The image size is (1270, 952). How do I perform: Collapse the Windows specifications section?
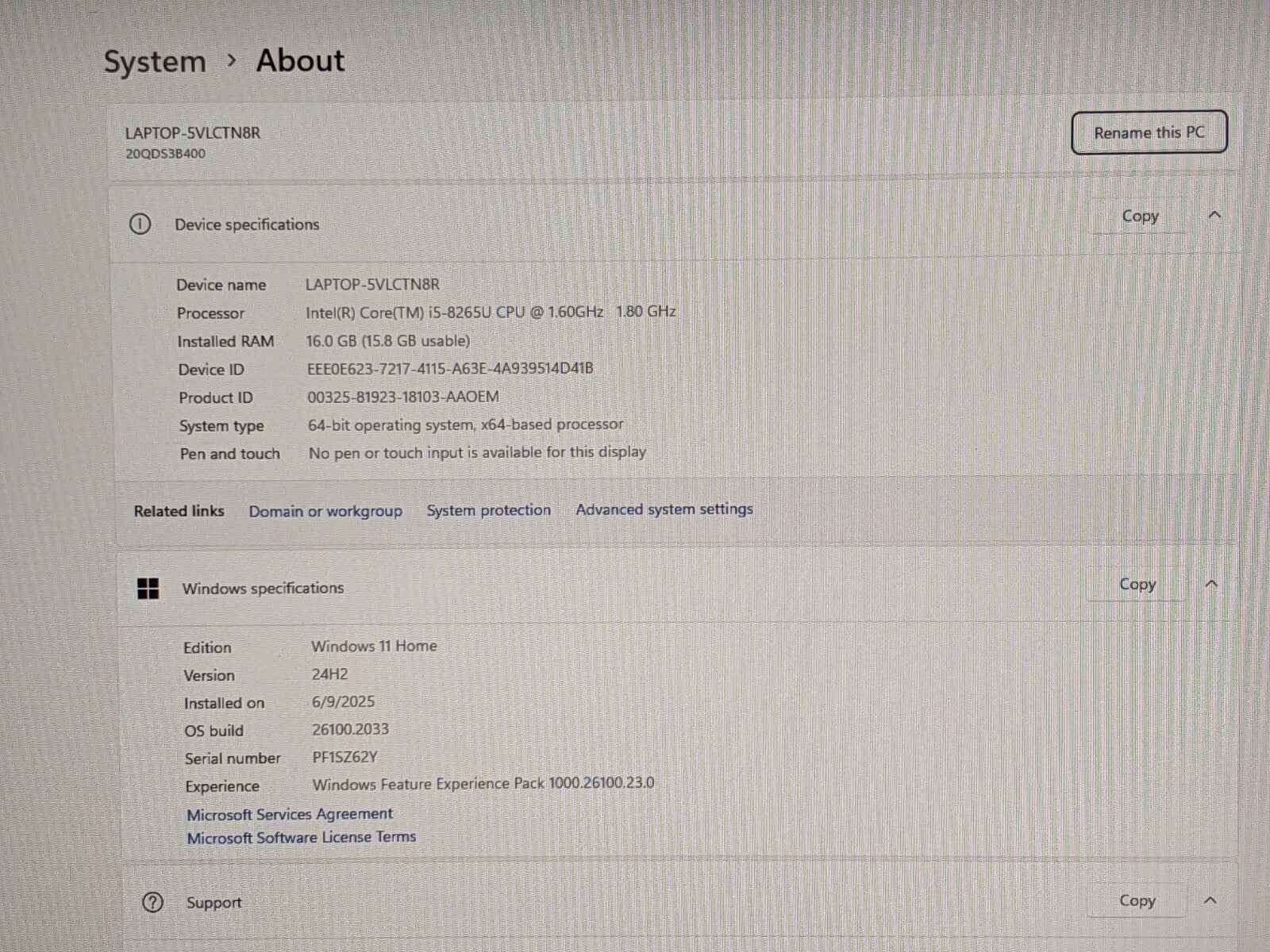click(1212, 583)
